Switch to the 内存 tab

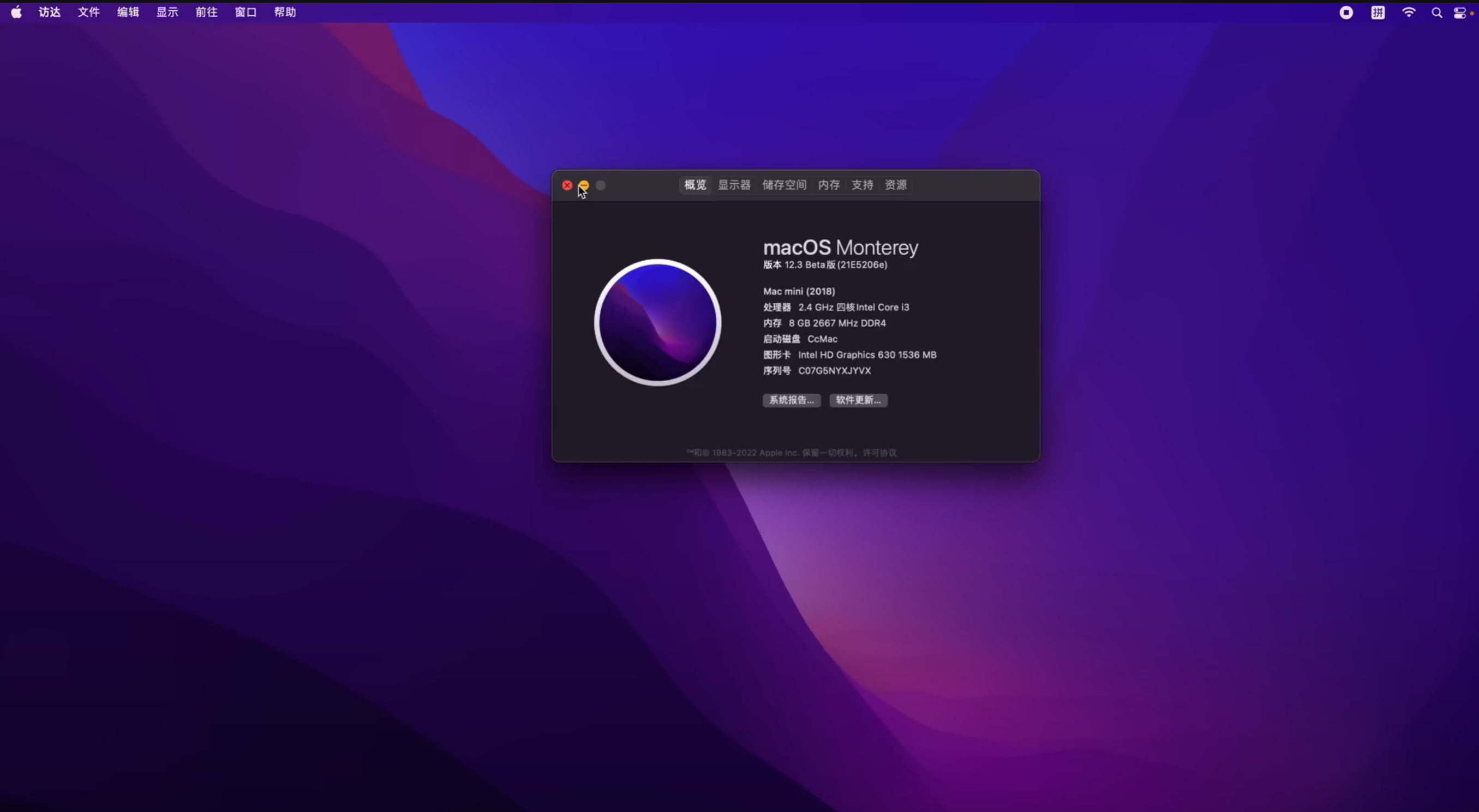pyautogui.click(x=829, y=185)
